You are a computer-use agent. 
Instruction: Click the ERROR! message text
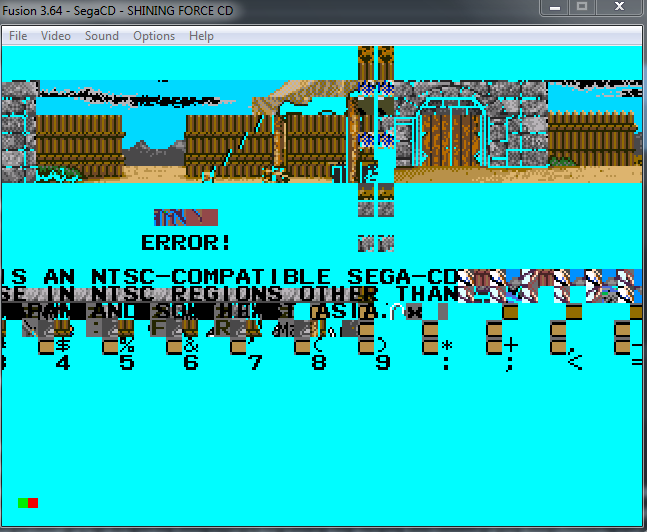[186, 242]
